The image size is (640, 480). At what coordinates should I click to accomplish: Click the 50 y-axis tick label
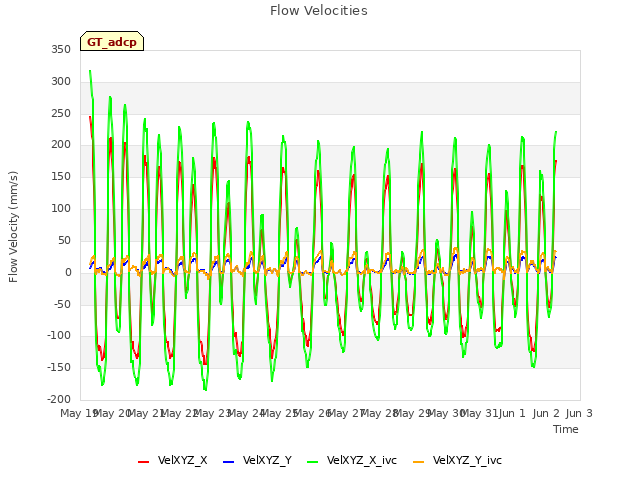(x=64, y=240)
